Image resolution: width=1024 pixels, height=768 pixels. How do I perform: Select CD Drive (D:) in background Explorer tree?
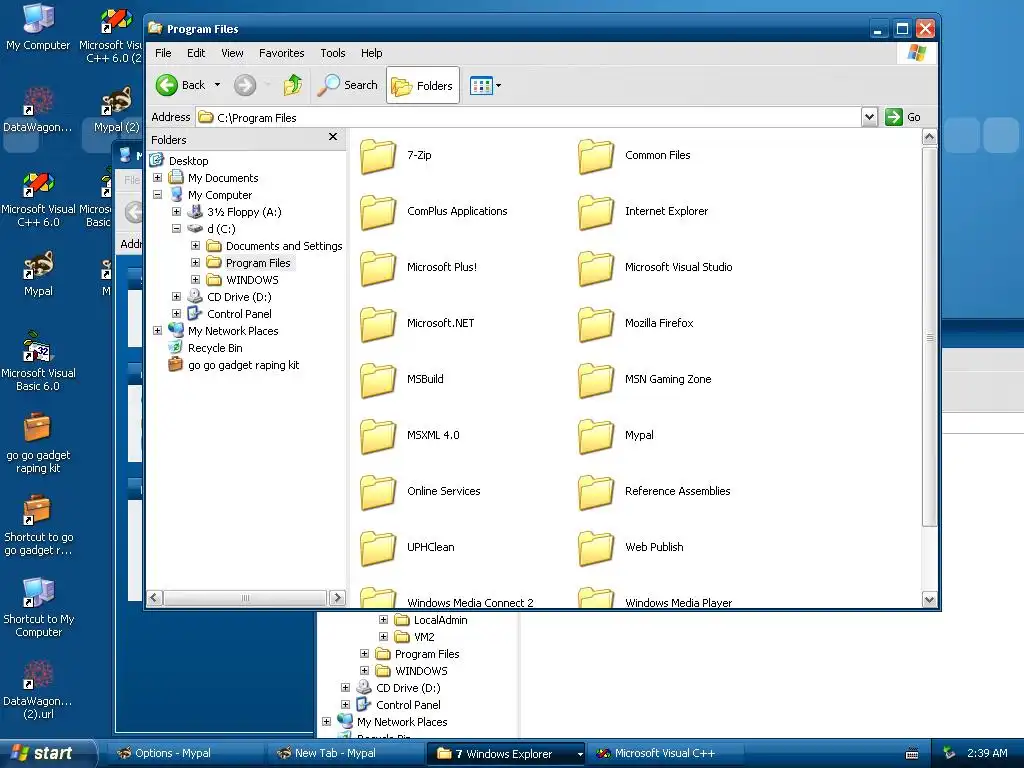[408, 688]
